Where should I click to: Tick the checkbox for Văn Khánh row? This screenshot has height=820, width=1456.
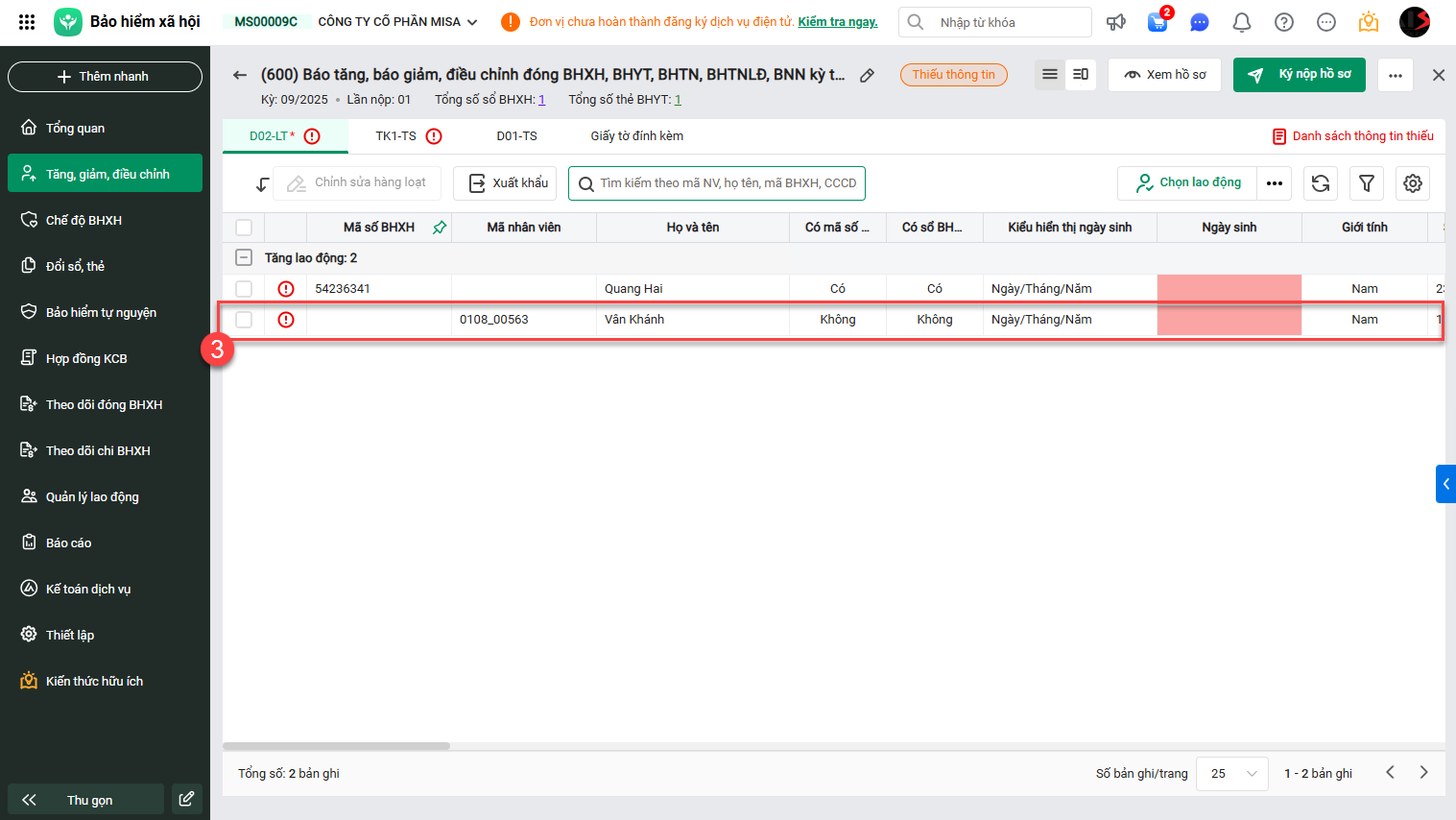(x=244, y=320)
